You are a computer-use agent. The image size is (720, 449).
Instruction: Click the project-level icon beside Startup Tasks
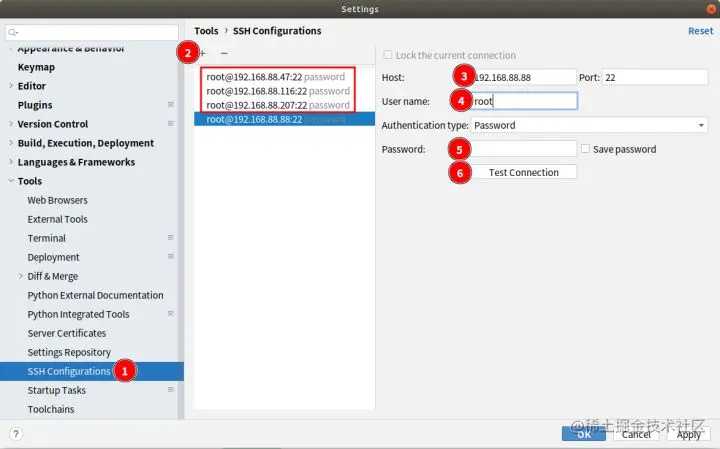point(171,390)
